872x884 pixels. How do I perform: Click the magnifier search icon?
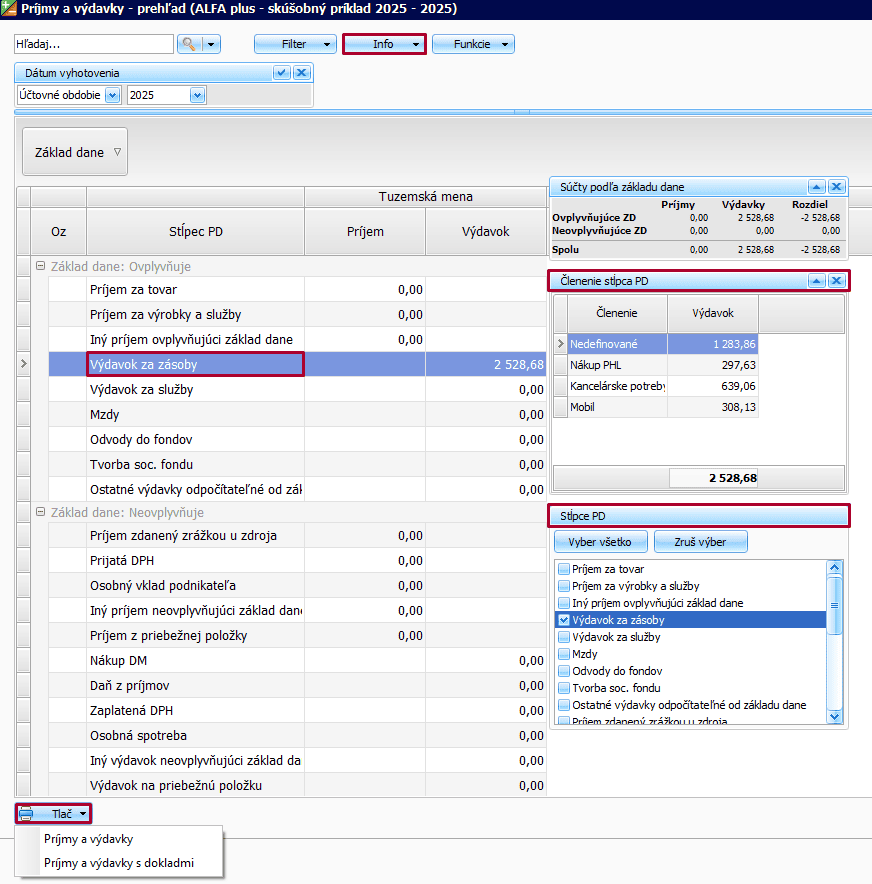[188, 44]
